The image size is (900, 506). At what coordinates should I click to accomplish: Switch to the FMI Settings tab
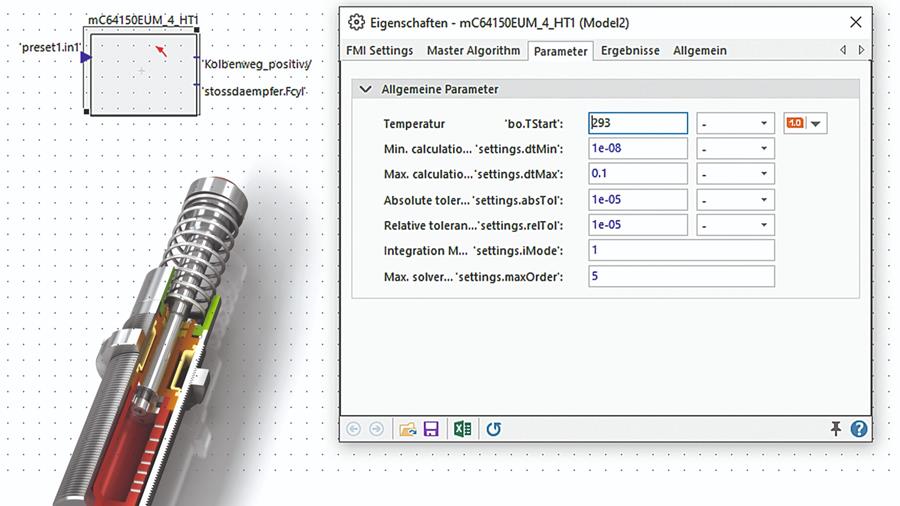pos(379,50)
